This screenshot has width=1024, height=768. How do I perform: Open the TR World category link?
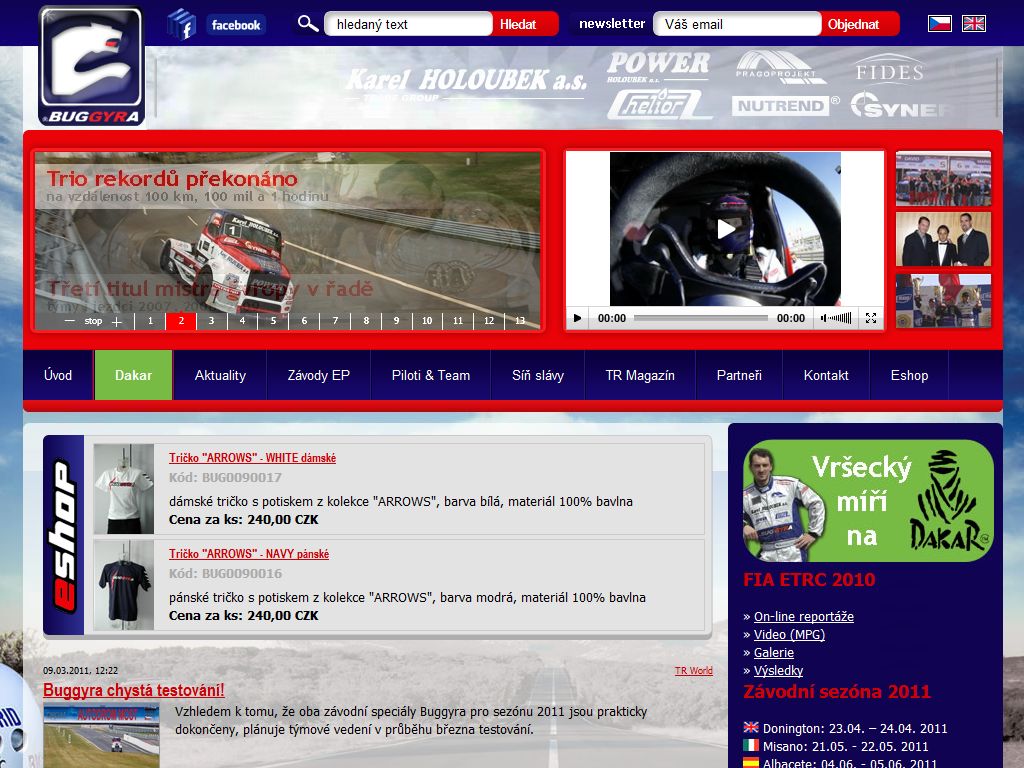pos(694,671)
